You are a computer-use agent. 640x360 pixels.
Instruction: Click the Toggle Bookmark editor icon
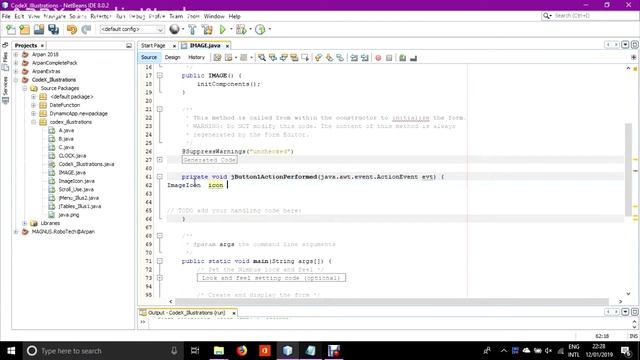click(x=340, y=58)
